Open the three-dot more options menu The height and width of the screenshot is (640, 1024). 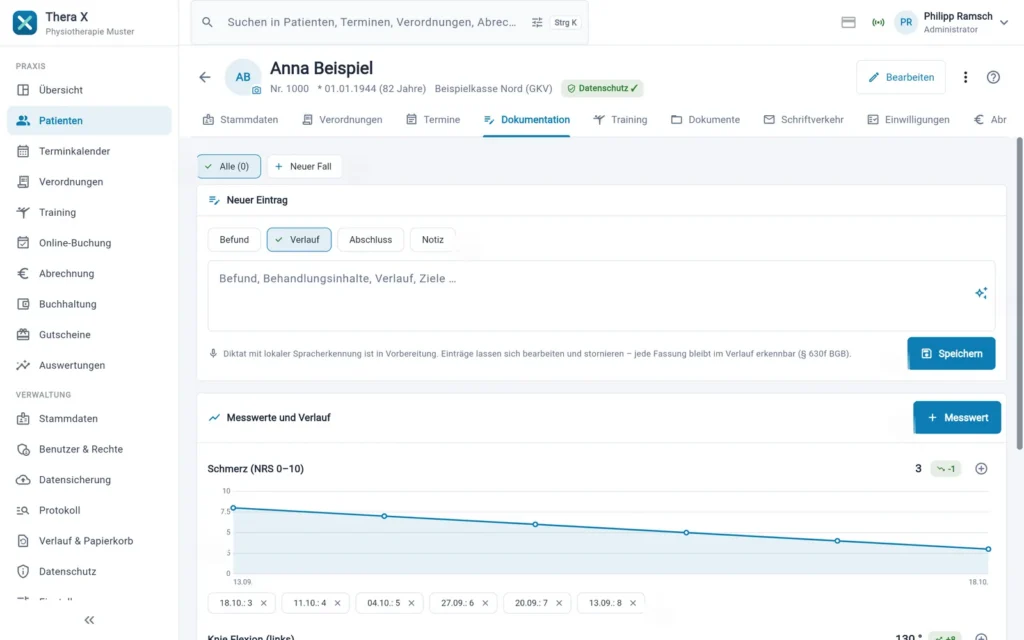pyautogui.click(x=965, y=77)
